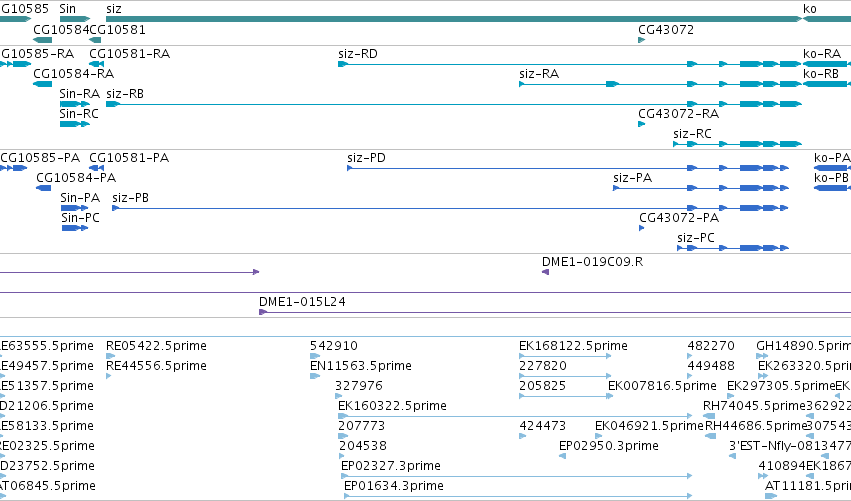
Task: Click the CG43072-PA protein label
Action: pyautogui.click(x=679, y=218)
